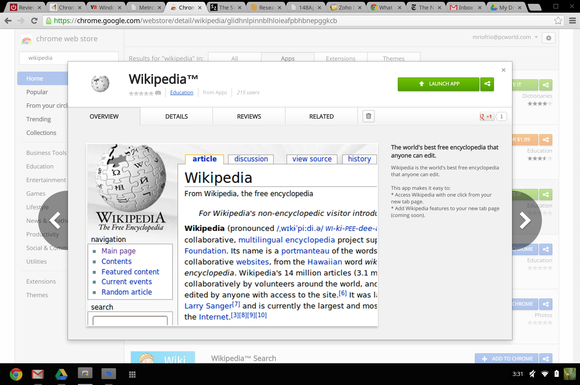Click the Wikipedia screenshot preview image

232,235
